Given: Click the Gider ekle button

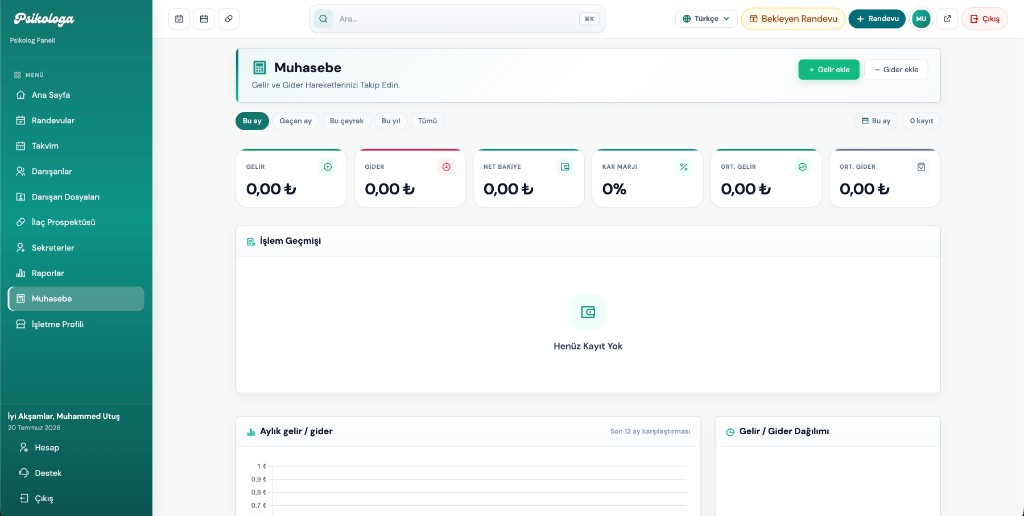Looking at the screenshot, I should click(896, 70).
